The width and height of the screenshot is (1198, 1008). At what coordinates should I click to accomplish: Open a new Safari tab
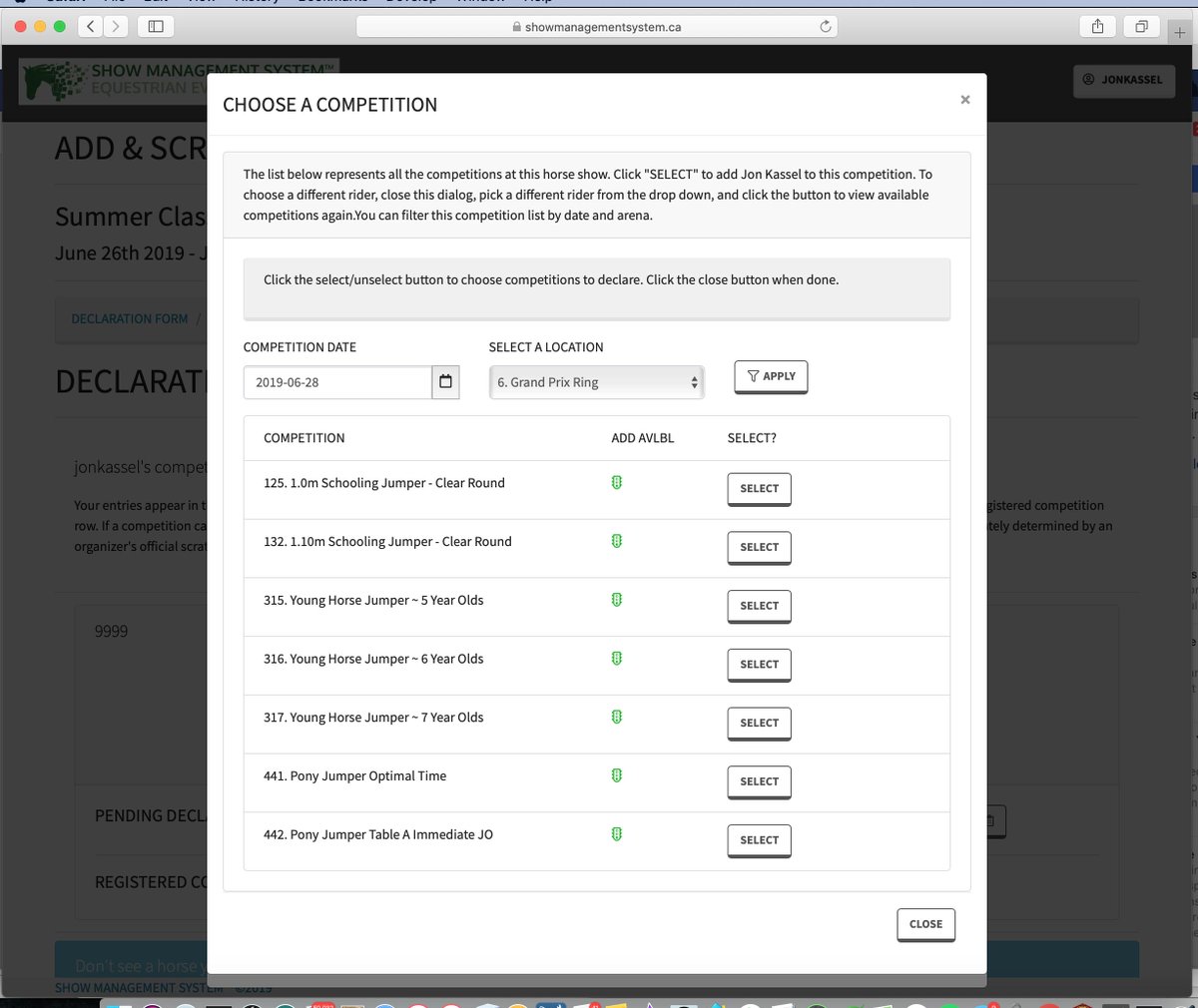1179,32
